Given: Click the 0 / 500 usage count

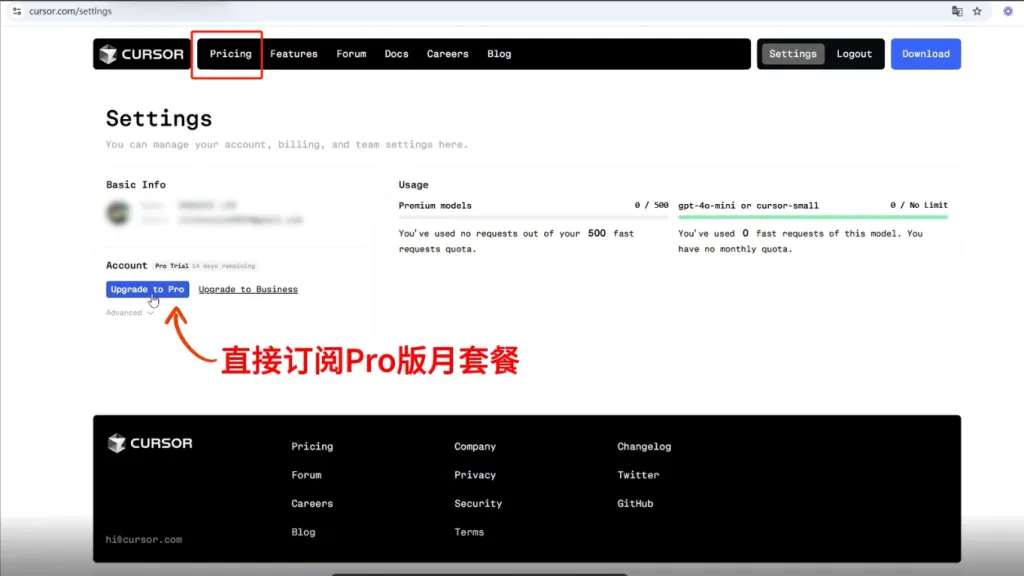Looking at the screenshot, I should pyautogui.click(x=652, y=205).
